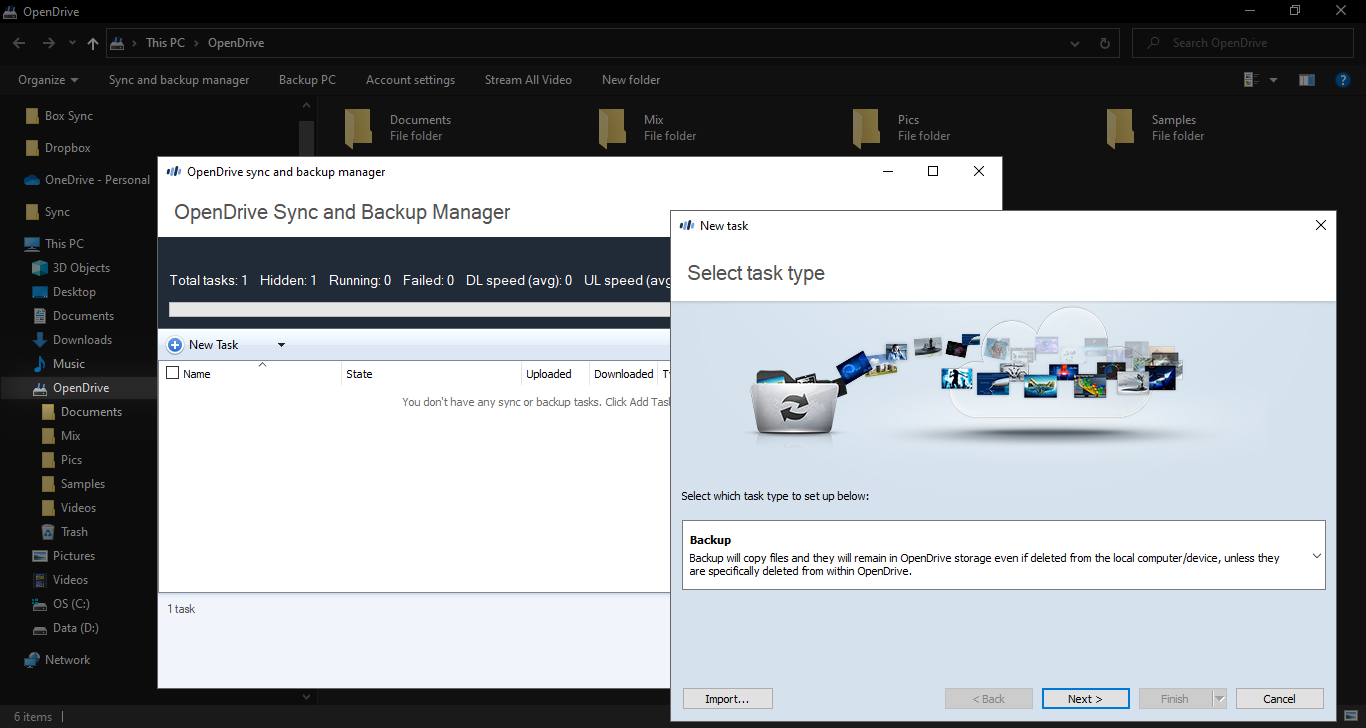The image size is (1366, 728).
Task: Click the Documents folder icon in file view
Action: [x=359, y=128]
